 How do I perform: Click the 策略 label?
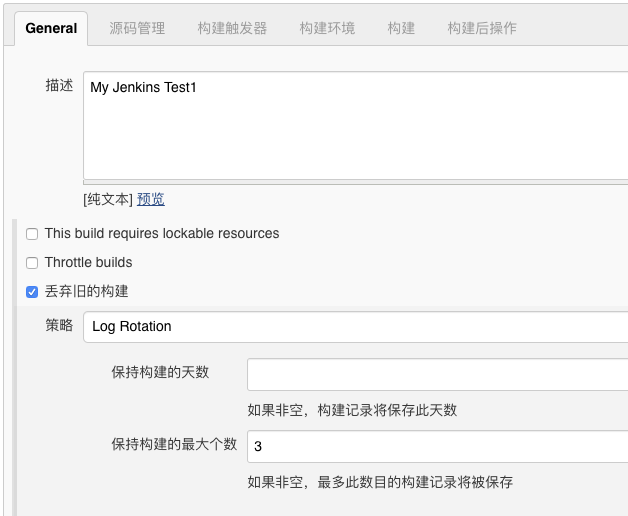(59, 325)
